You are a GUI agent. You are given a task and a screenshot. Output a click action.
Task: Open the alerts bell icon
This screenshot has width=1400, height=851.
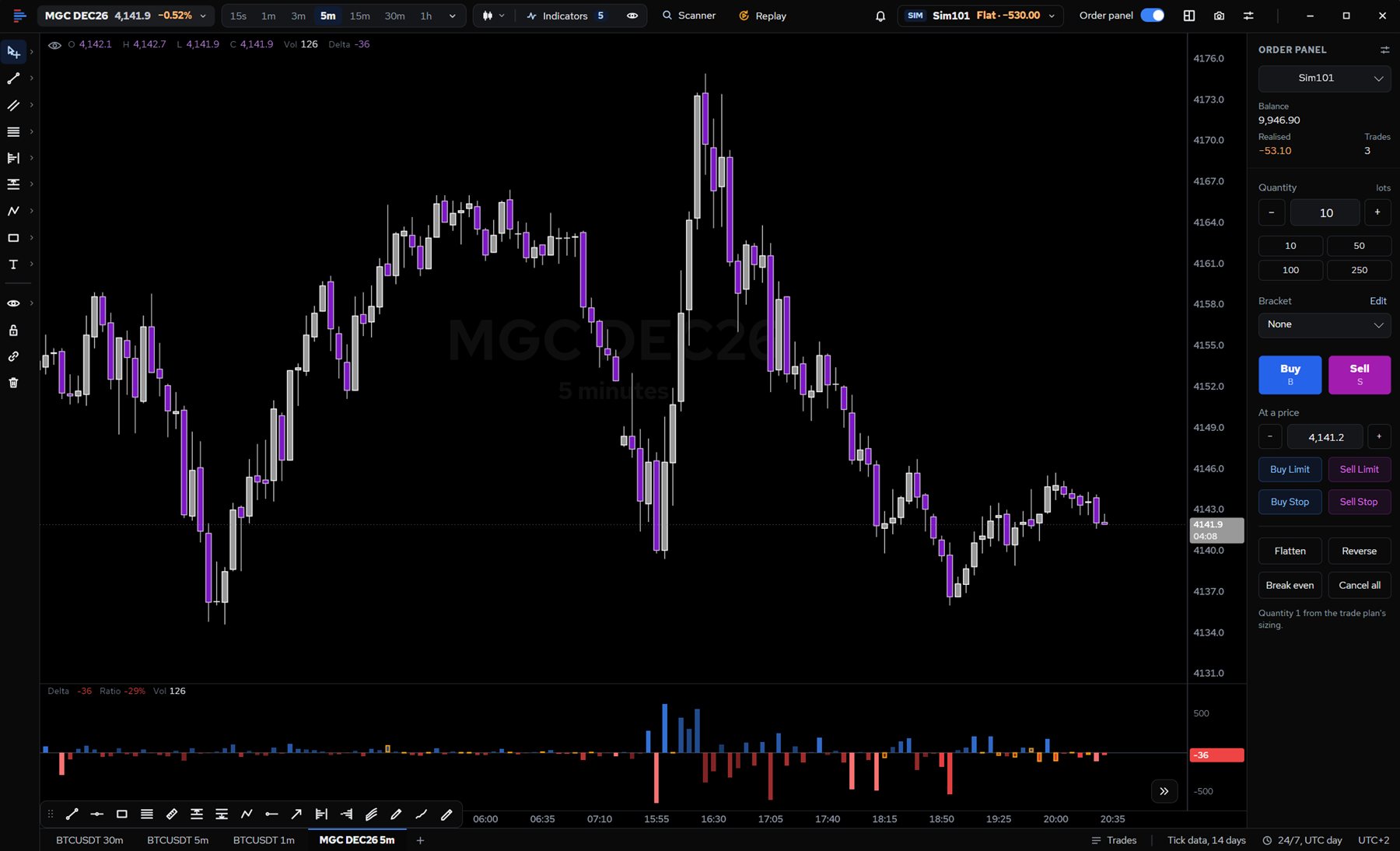pyautogui.click(x=880, y=16)
